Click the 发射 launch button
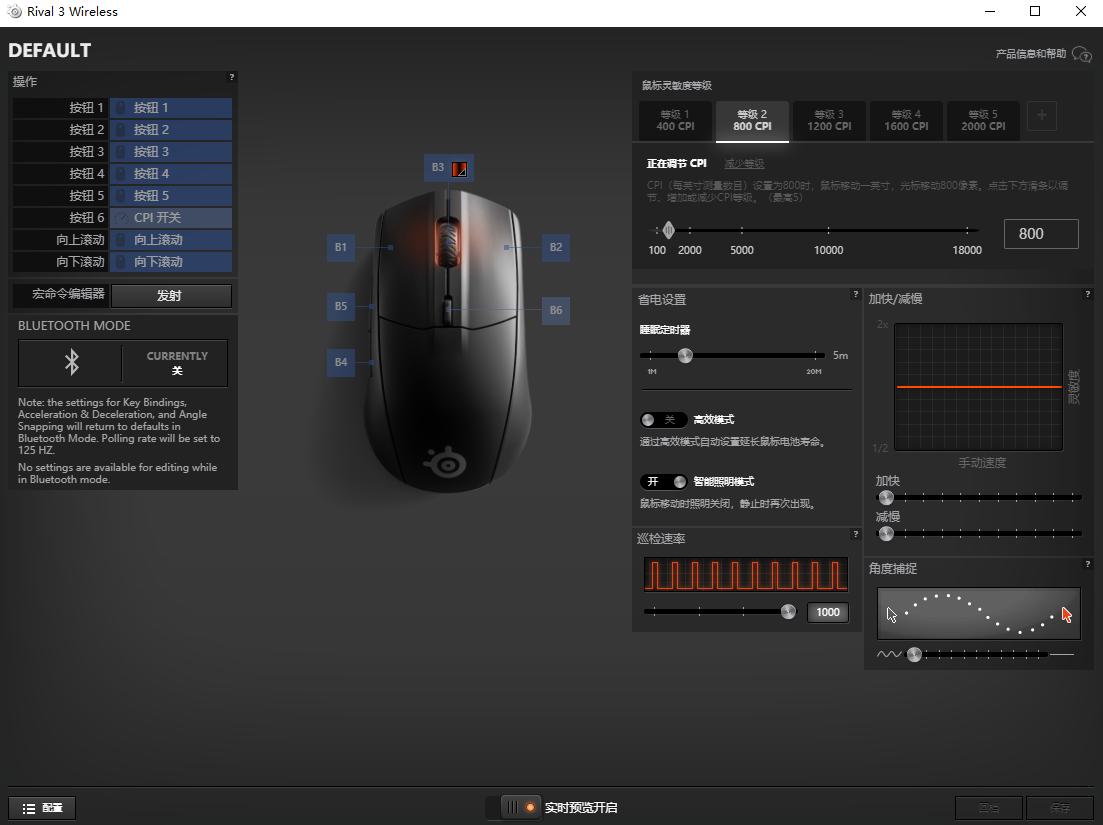This screenshot has width=1103, height=825. pos(171,296)
